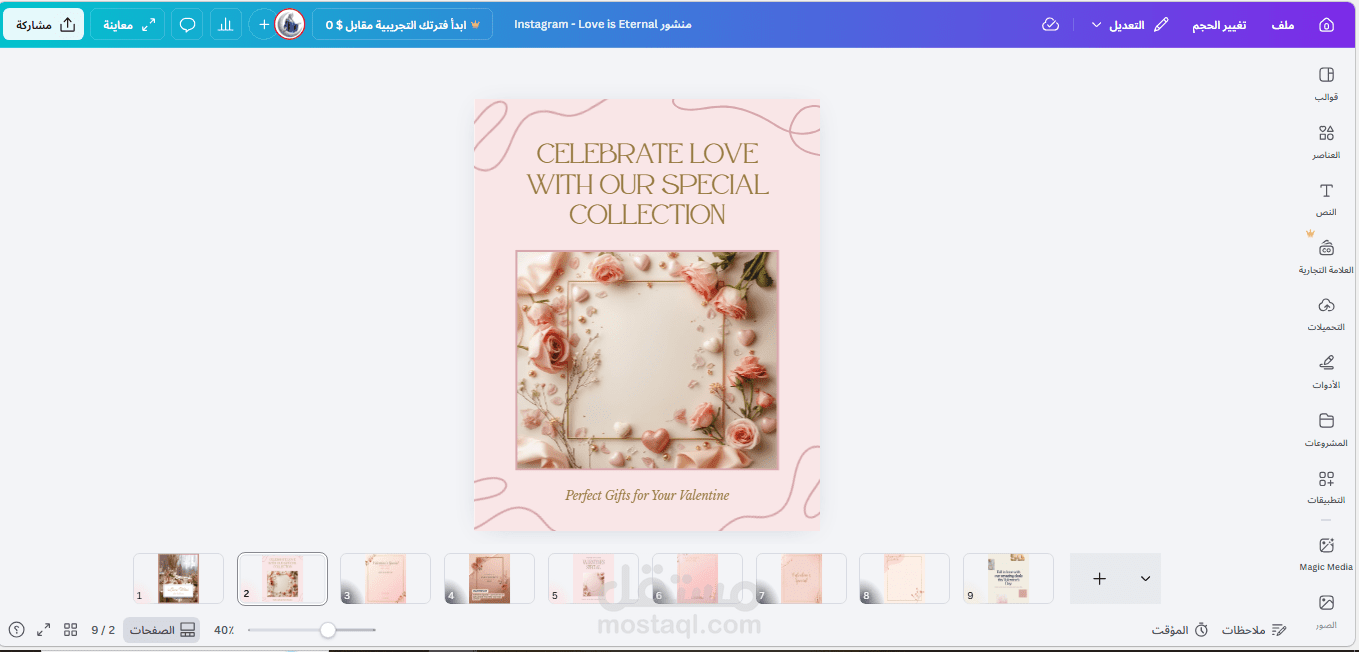
Task: Select page 4 thumbnail
Action: click(x=489, y=578)
